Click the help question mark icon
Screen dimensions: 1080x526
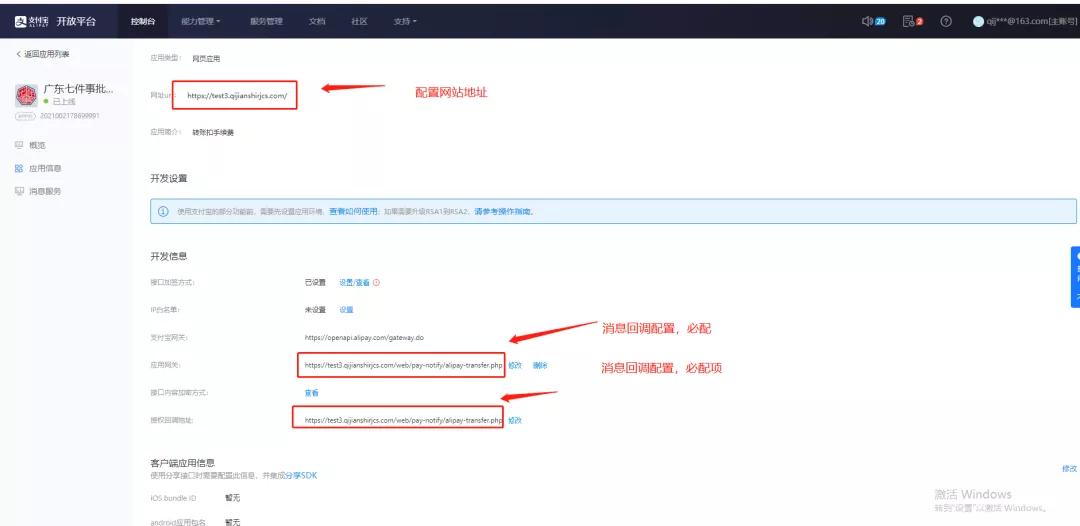point(946,21)
